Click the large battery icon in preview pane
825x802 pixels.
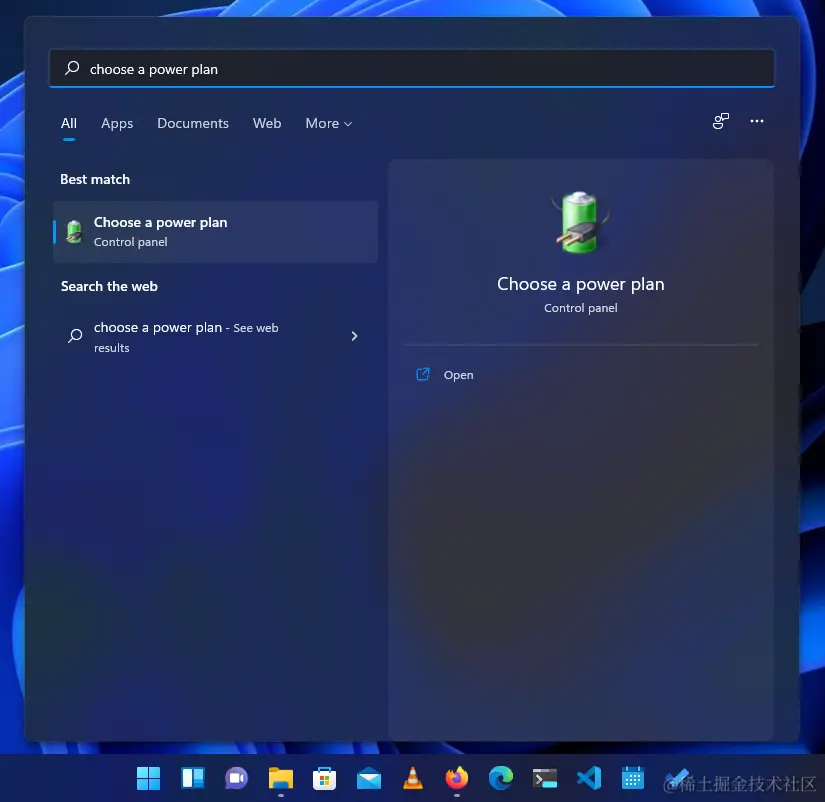580,223
